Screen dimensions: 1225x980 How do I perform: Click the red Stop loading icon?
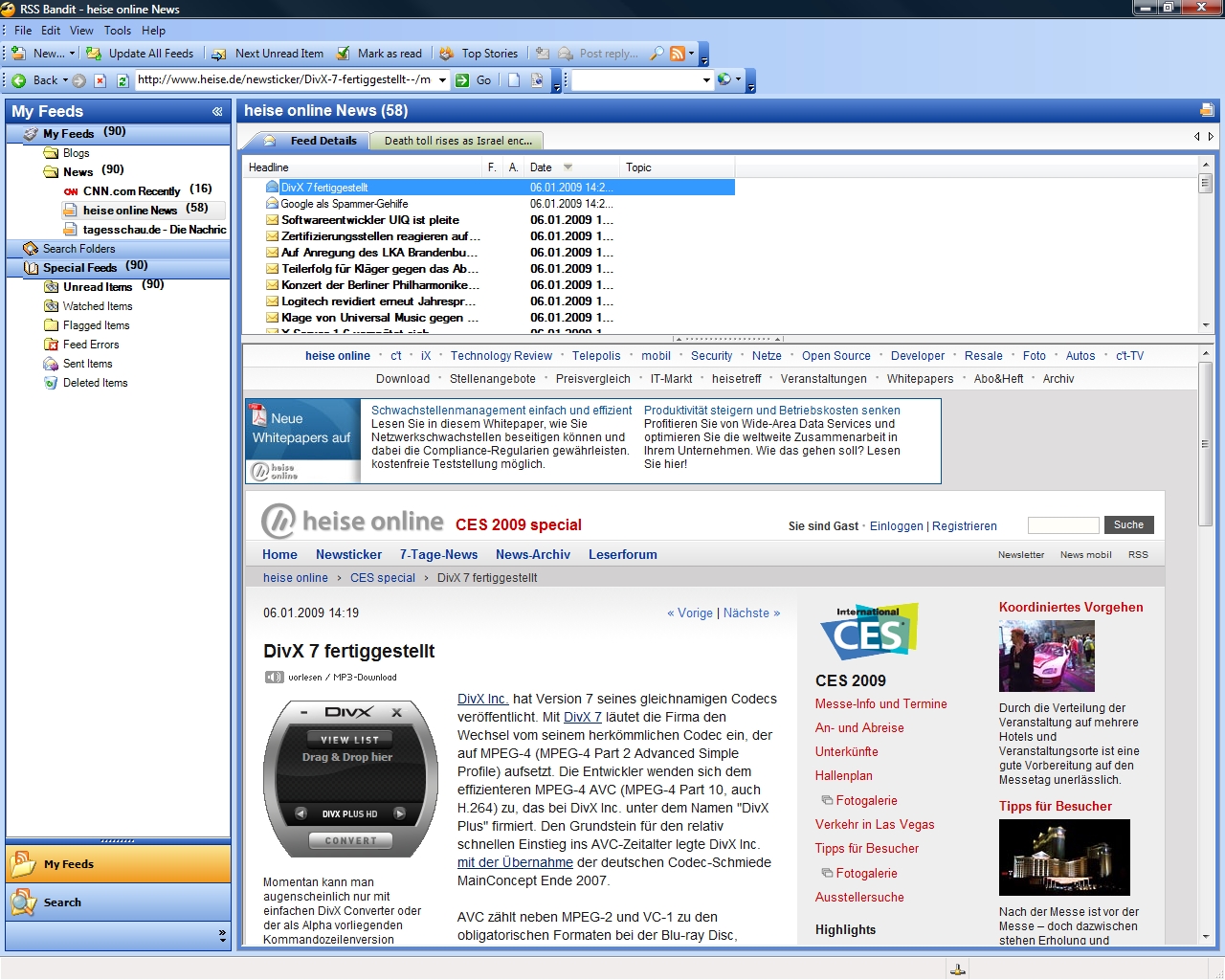click(x=100, y=80)
